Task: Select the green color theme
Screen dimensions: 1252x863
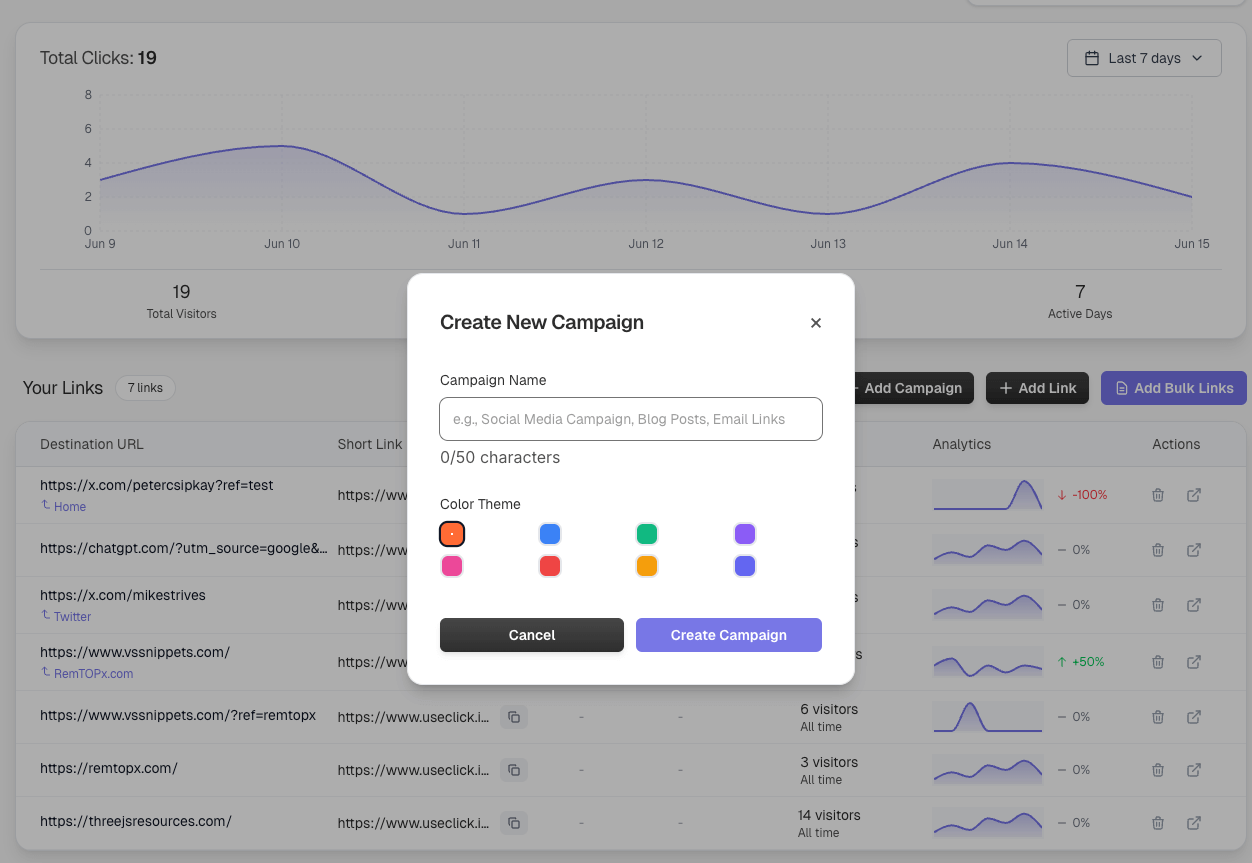Action: (x=647, y=534)
